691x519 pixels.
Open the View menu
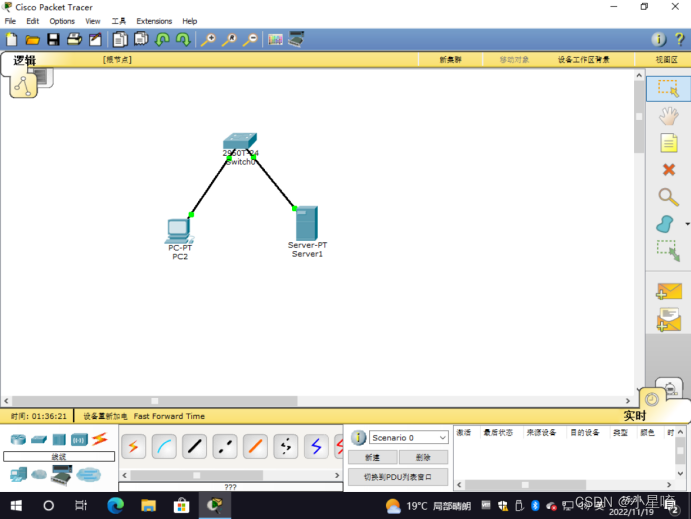93,21
